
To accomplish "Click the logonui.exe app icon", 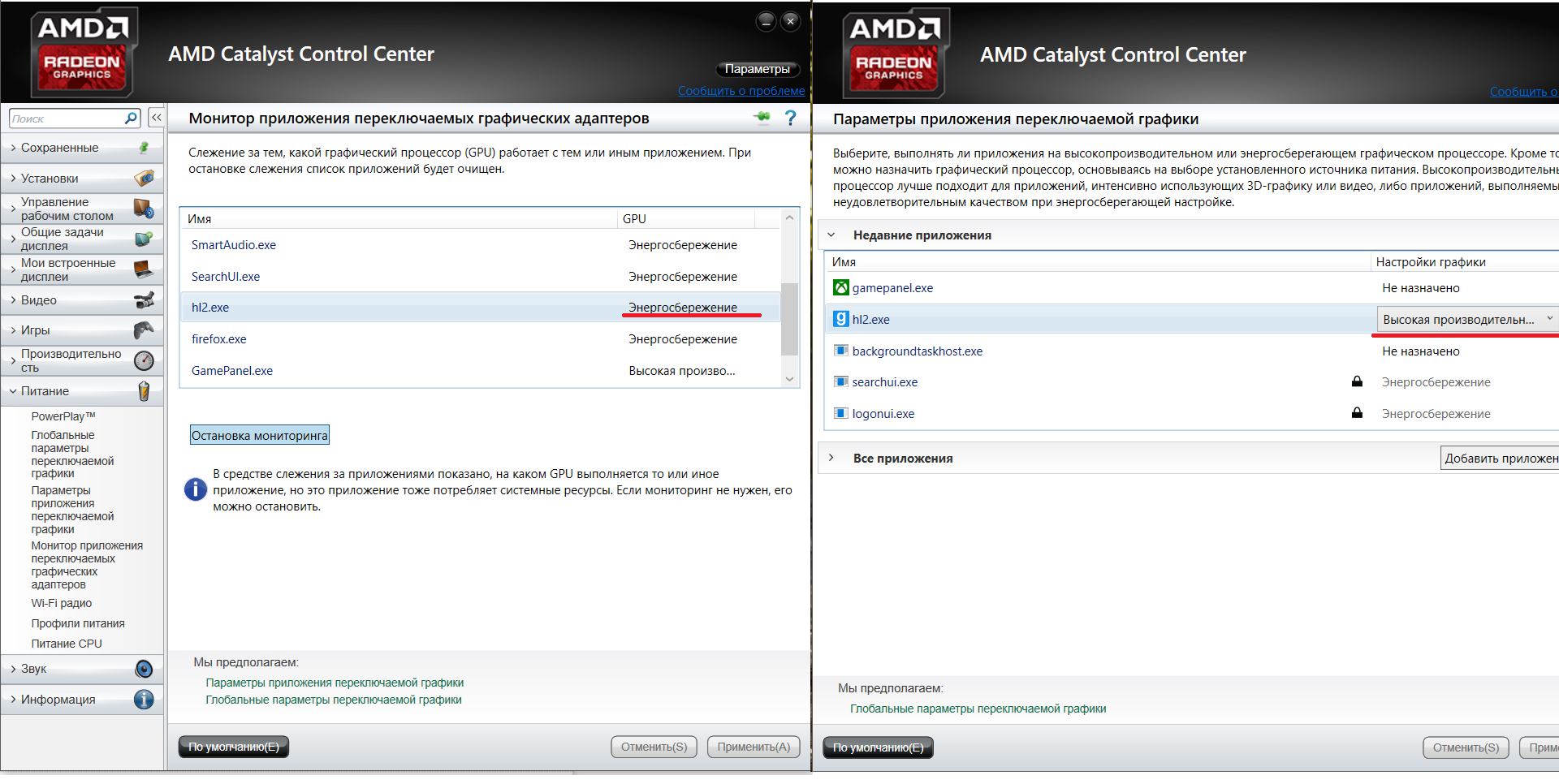I will (x=841, y=413).
